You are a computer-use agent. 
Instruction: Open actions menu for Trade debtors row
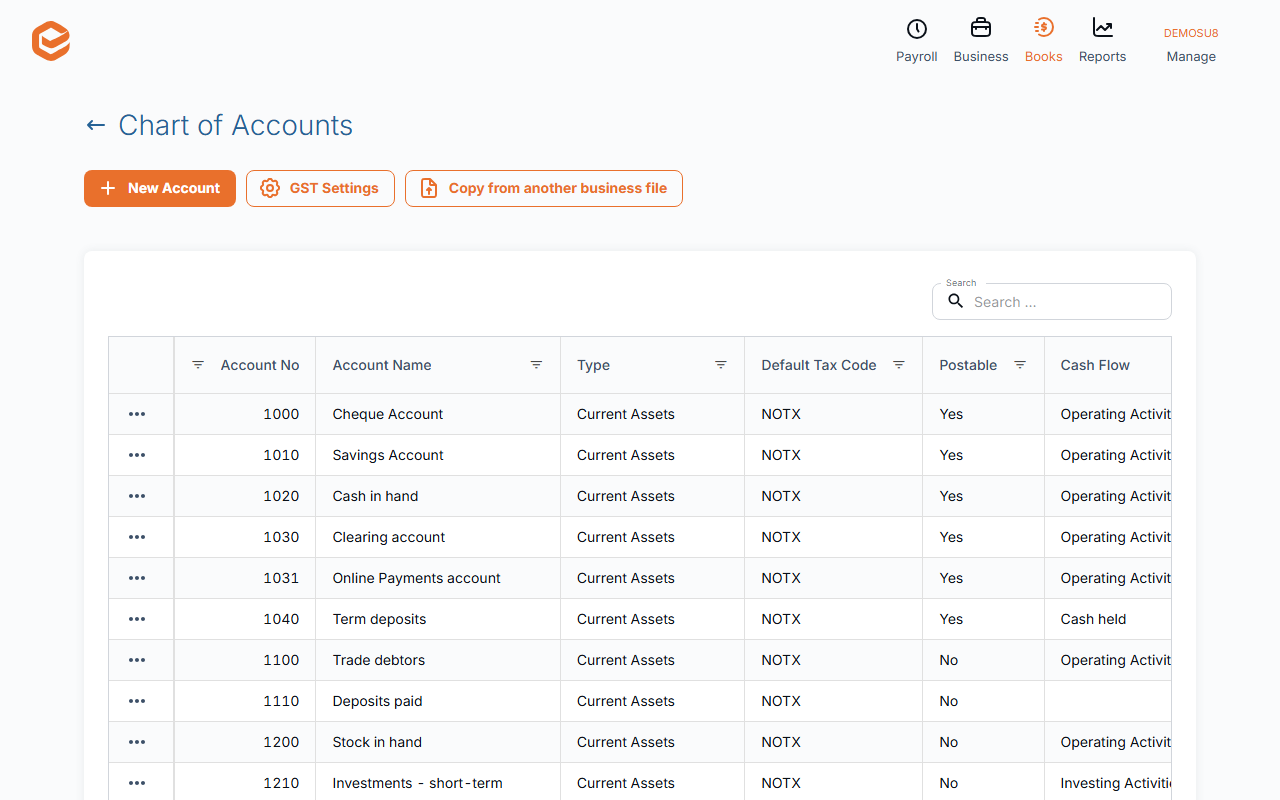click(137, 660)
